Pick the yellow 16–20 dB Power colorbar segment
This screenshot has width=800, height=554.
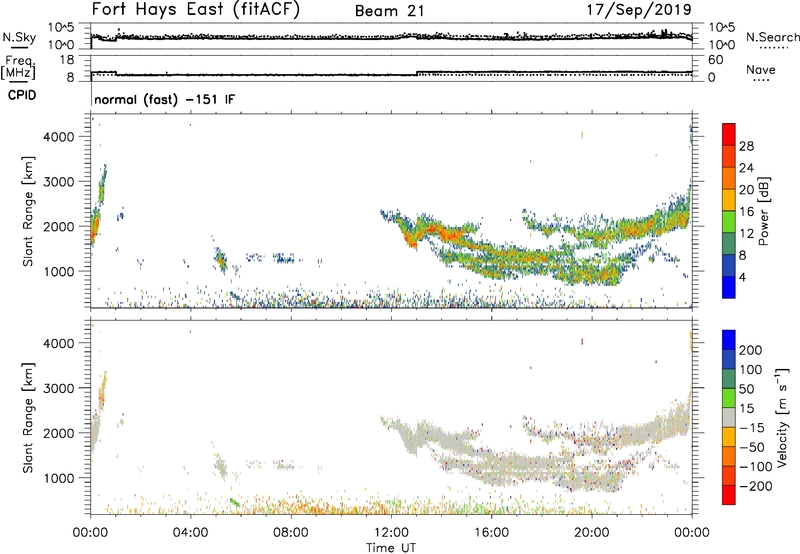tap(729, 199)
